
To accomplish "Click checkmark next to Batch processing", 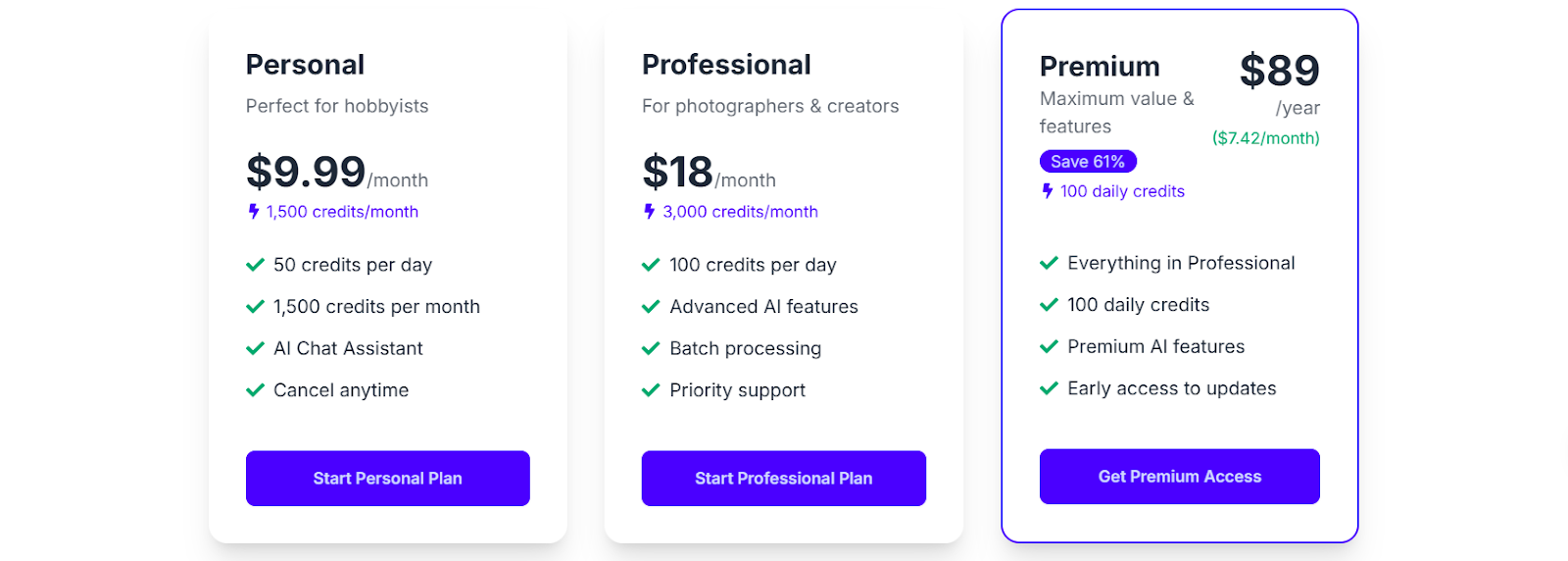I will 651,348.
